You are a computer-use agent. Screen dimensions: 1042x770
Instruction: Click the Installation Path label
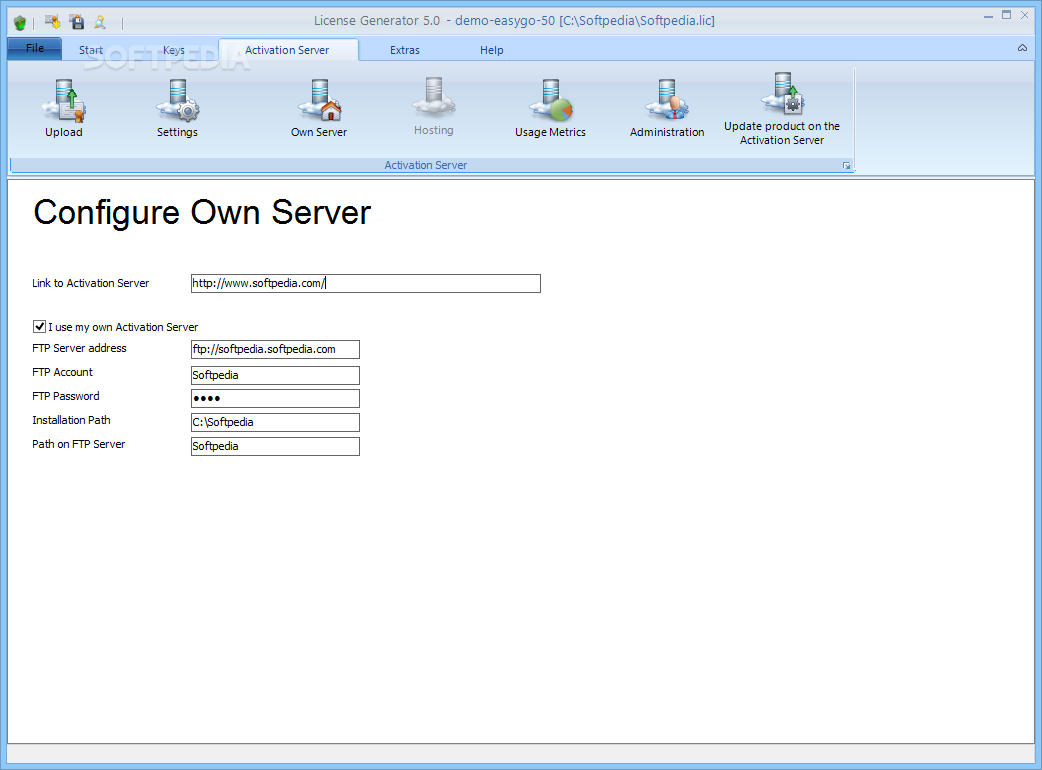pyautogui.click(x=71, y=420)
